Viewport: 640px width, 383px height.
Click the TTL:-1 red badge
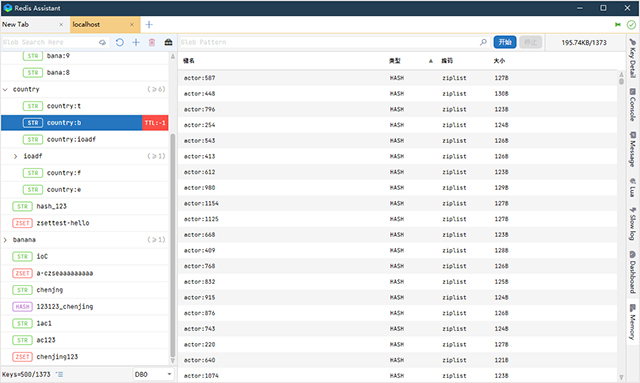coord(155,123)
